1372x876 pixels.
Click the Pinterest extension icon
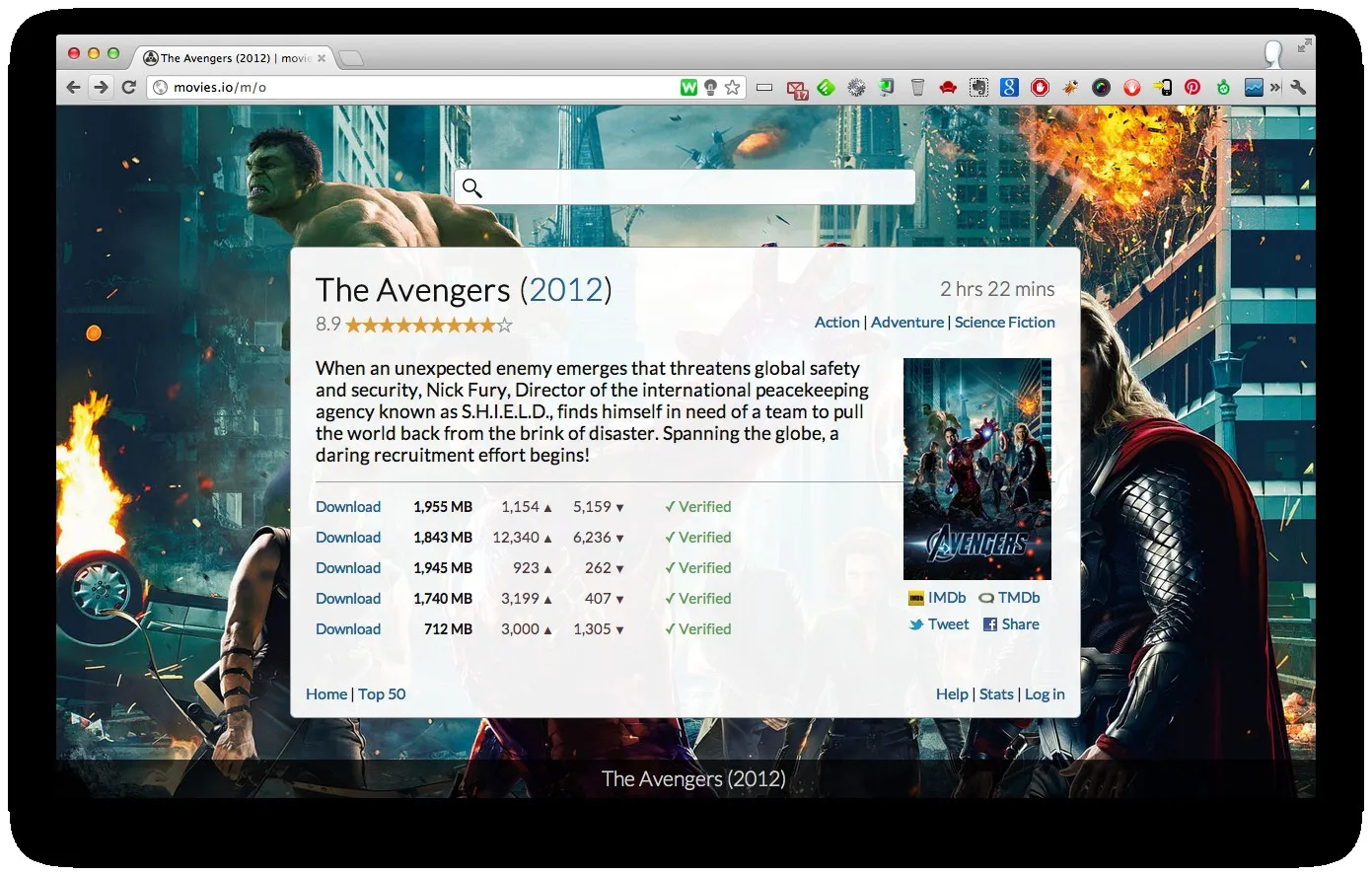click(x=1192, y=87)
